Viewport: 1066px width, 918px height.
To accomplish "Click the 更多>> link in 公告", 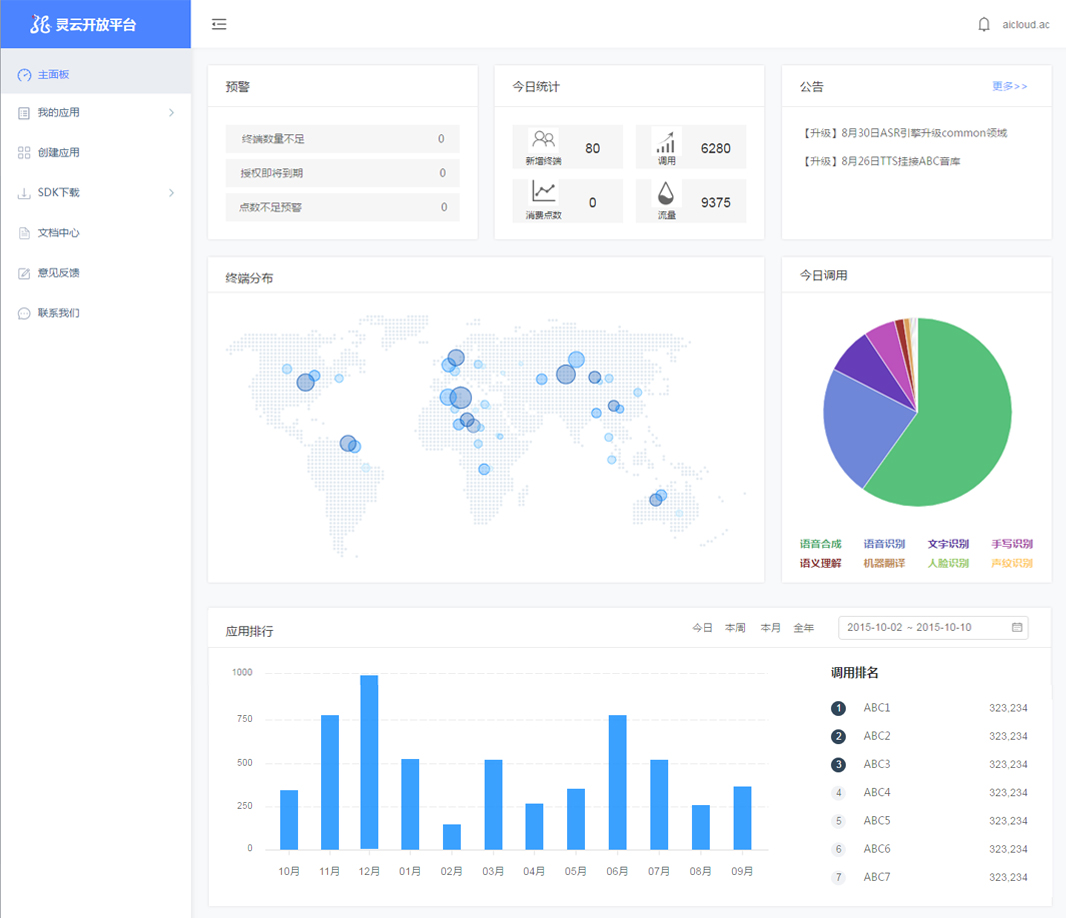I will 1009,86.
